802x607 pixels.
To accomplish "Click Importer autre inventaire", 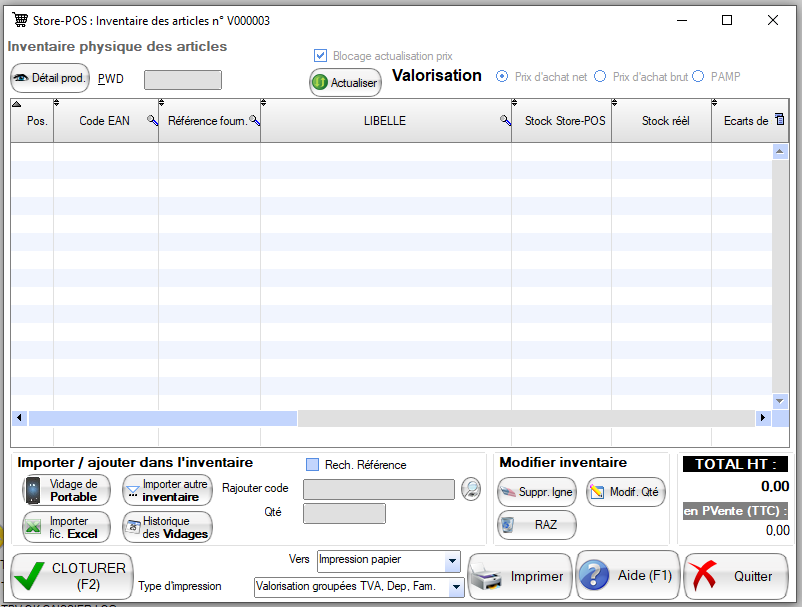I will tap(167, 490).
